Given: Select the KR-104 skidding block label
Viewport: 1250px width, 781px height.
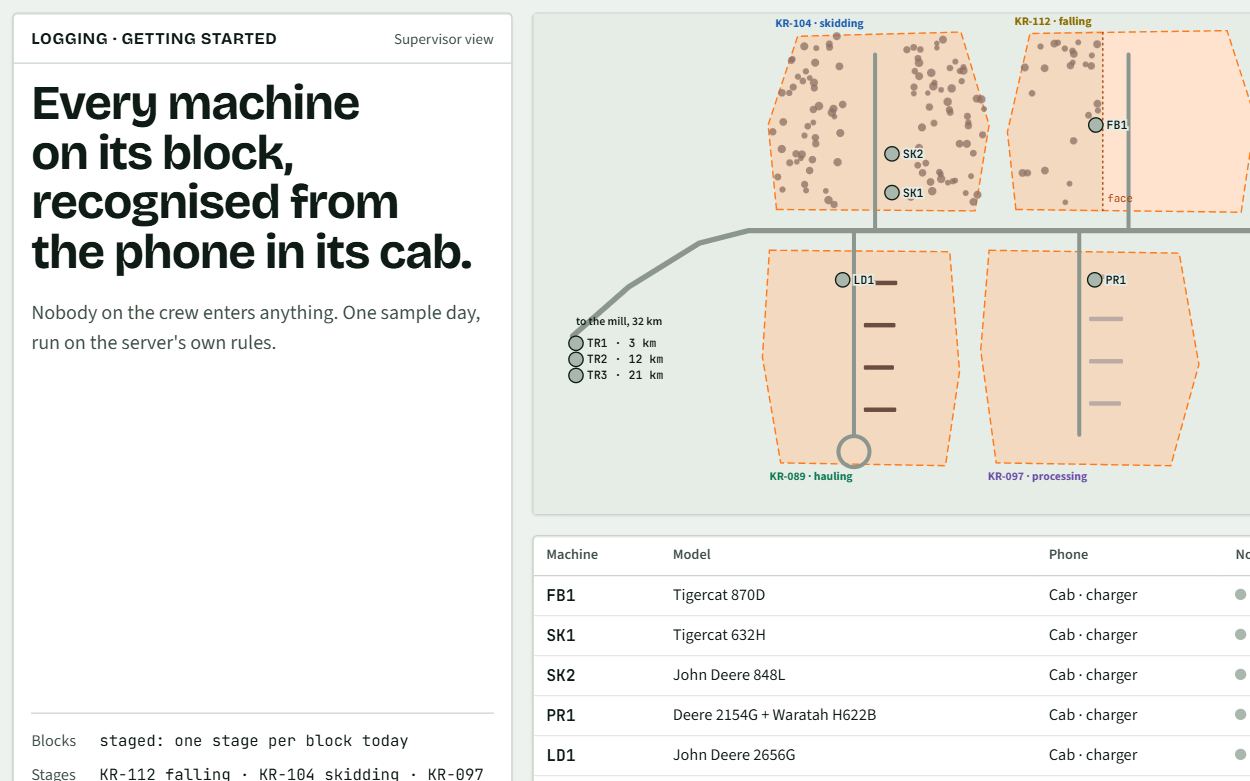Looking at the screenshot, I should [819, 23].
